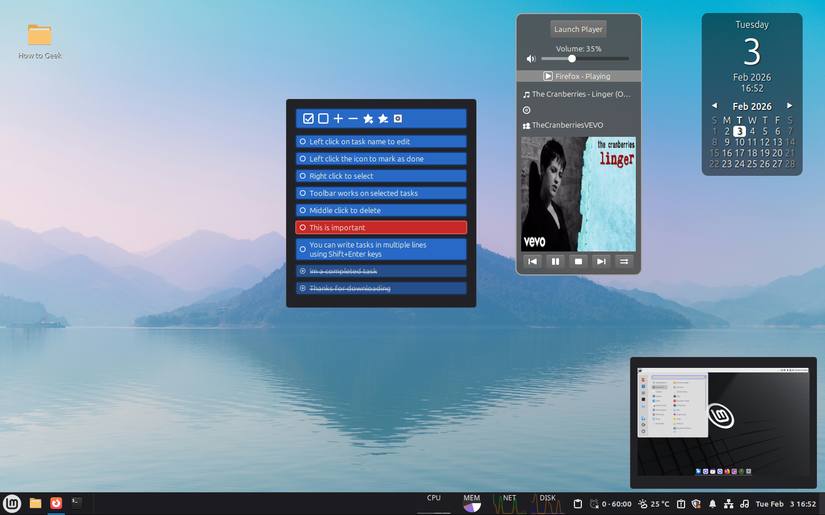Click the empty-box uncheck icon in the task toolbar
The width and height of the screenshot is (825, 515).
323,118
